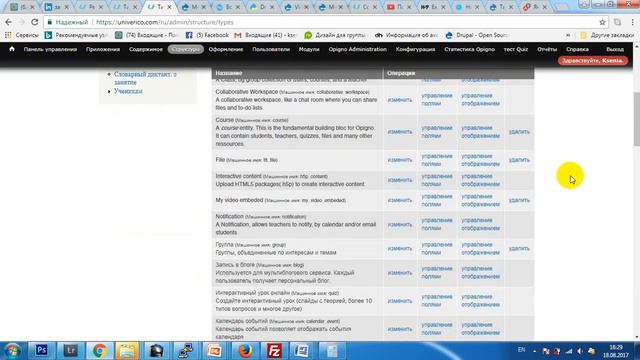
Task: Launch Photoshop from the taskbar
Action: click(x=41, y=351)
